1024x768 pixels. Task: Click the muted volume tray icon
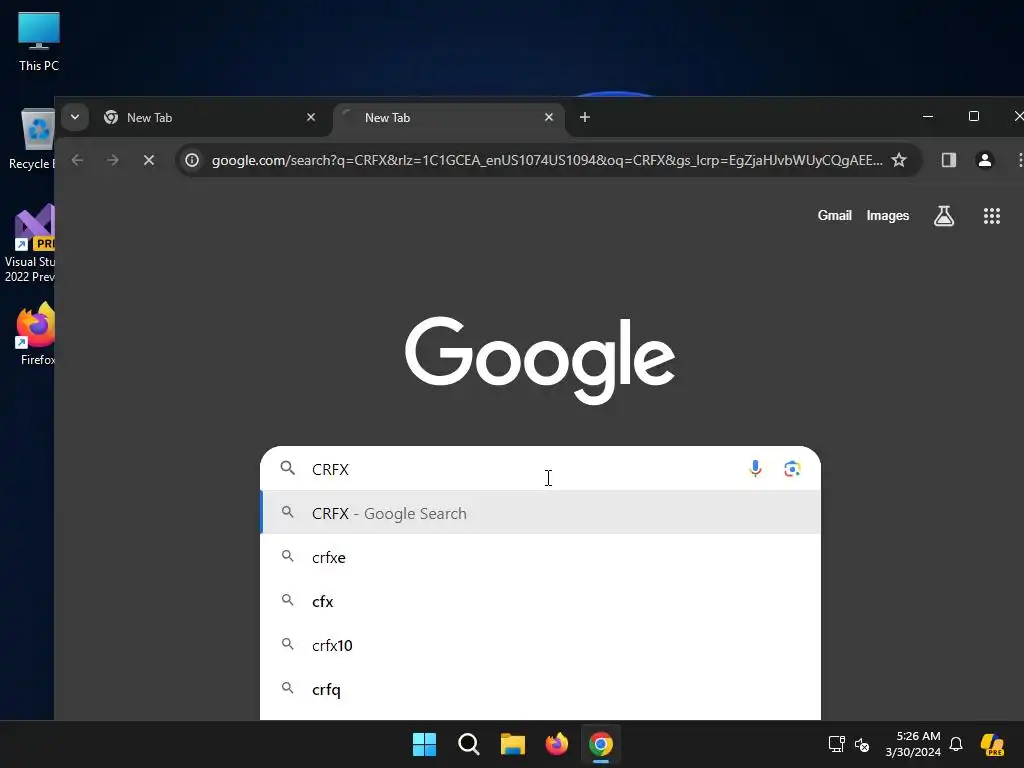pos(862,744)
